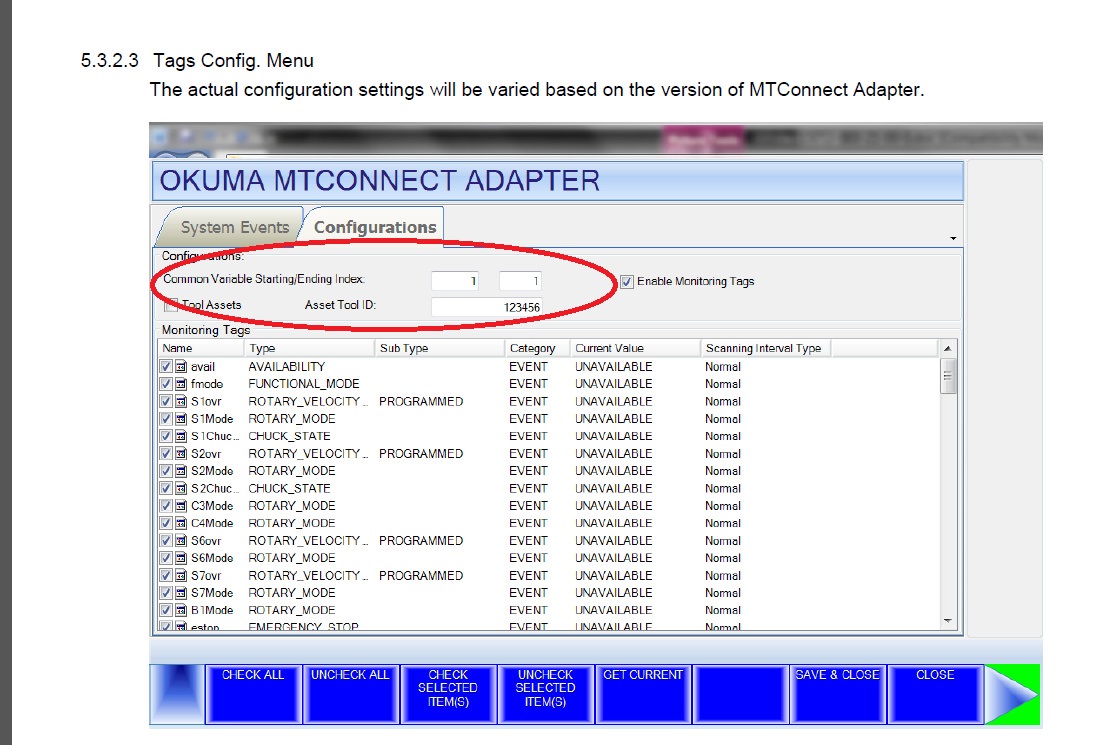1108x745 pixels.
Task: Click the blank button beside GET CURRENT
Action: tap(740, 695)
